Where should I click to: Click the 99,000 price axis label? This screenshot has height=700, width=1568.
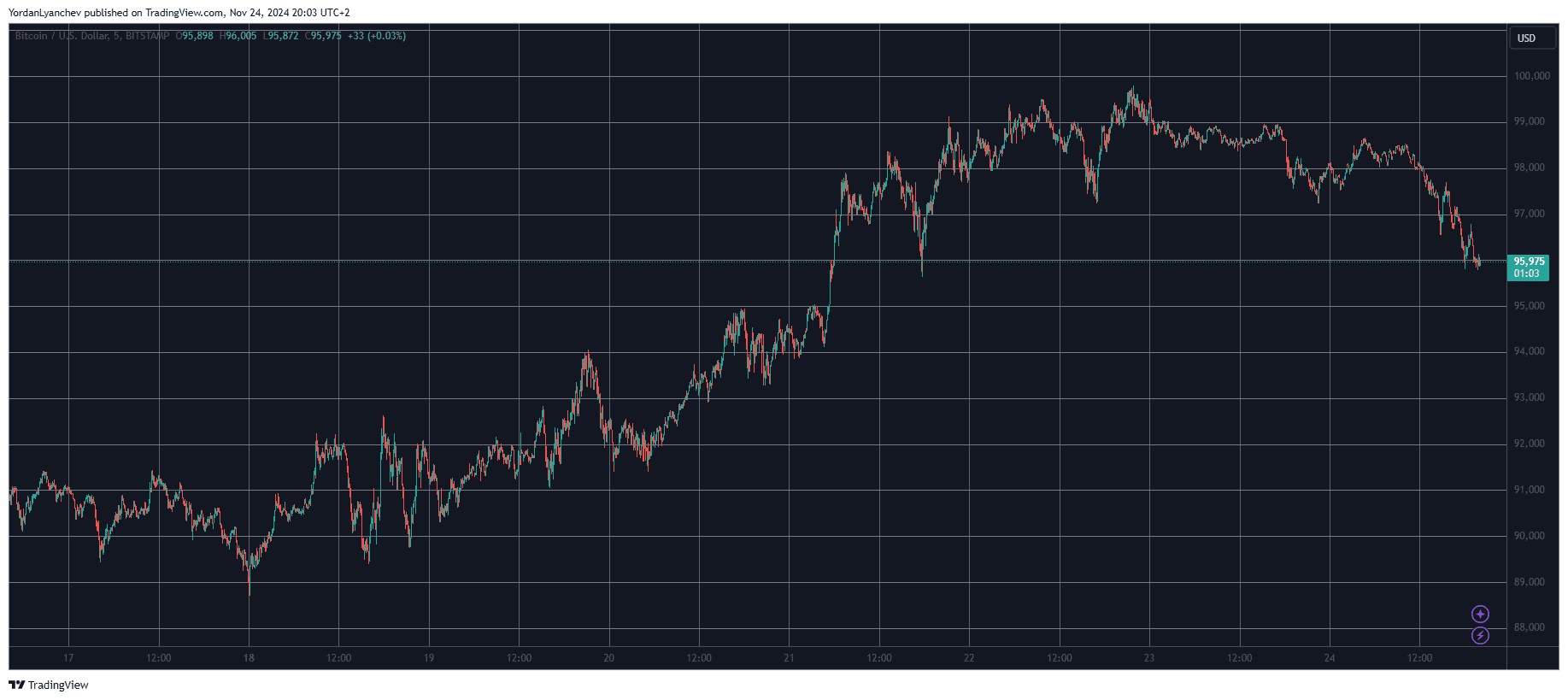(x=1530, y=121)
